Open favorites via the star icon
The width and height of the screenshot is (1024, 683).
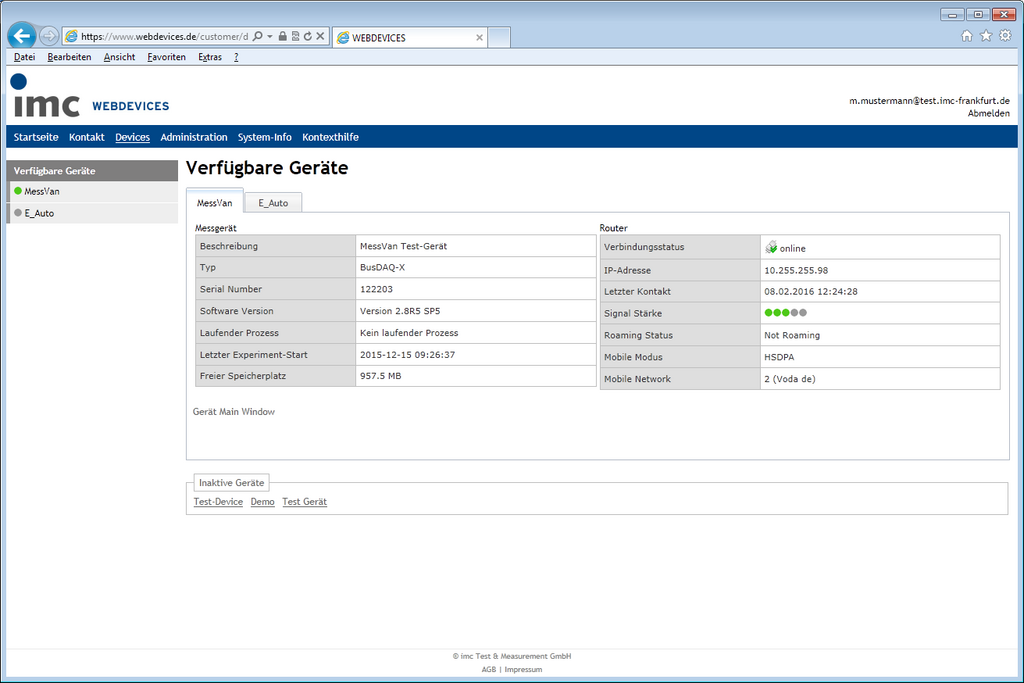click(985, 35)
